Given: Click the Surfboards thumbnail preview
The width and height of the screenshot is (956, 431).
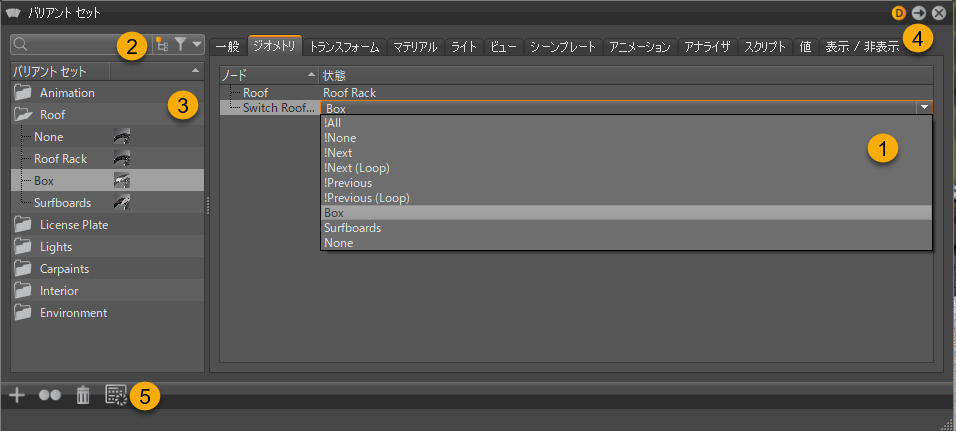Looking at the screenshot, I should point(122,202).
